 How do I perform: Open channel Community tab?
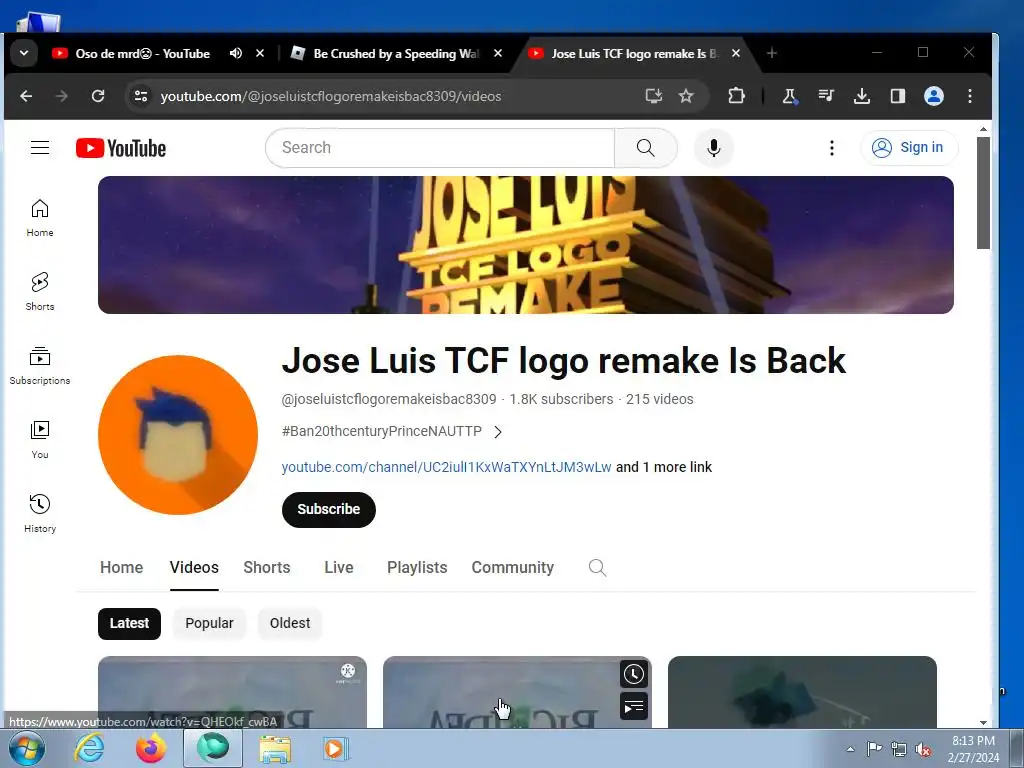[513, 568]
